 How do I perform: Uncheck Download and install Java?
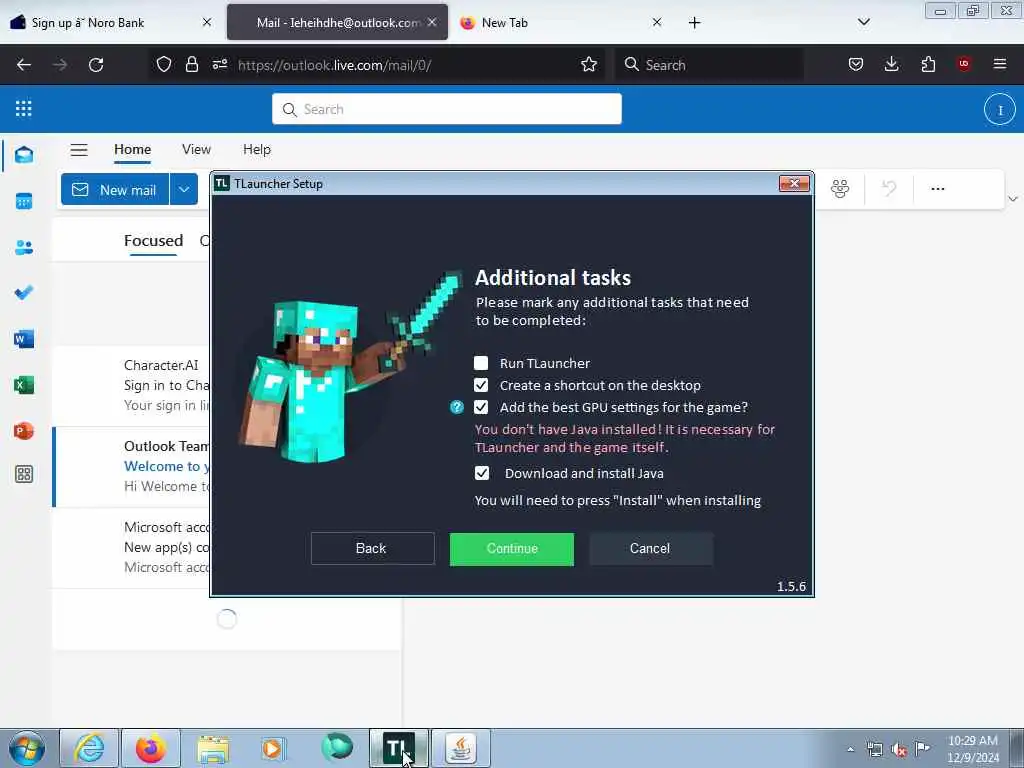(482, 473)
